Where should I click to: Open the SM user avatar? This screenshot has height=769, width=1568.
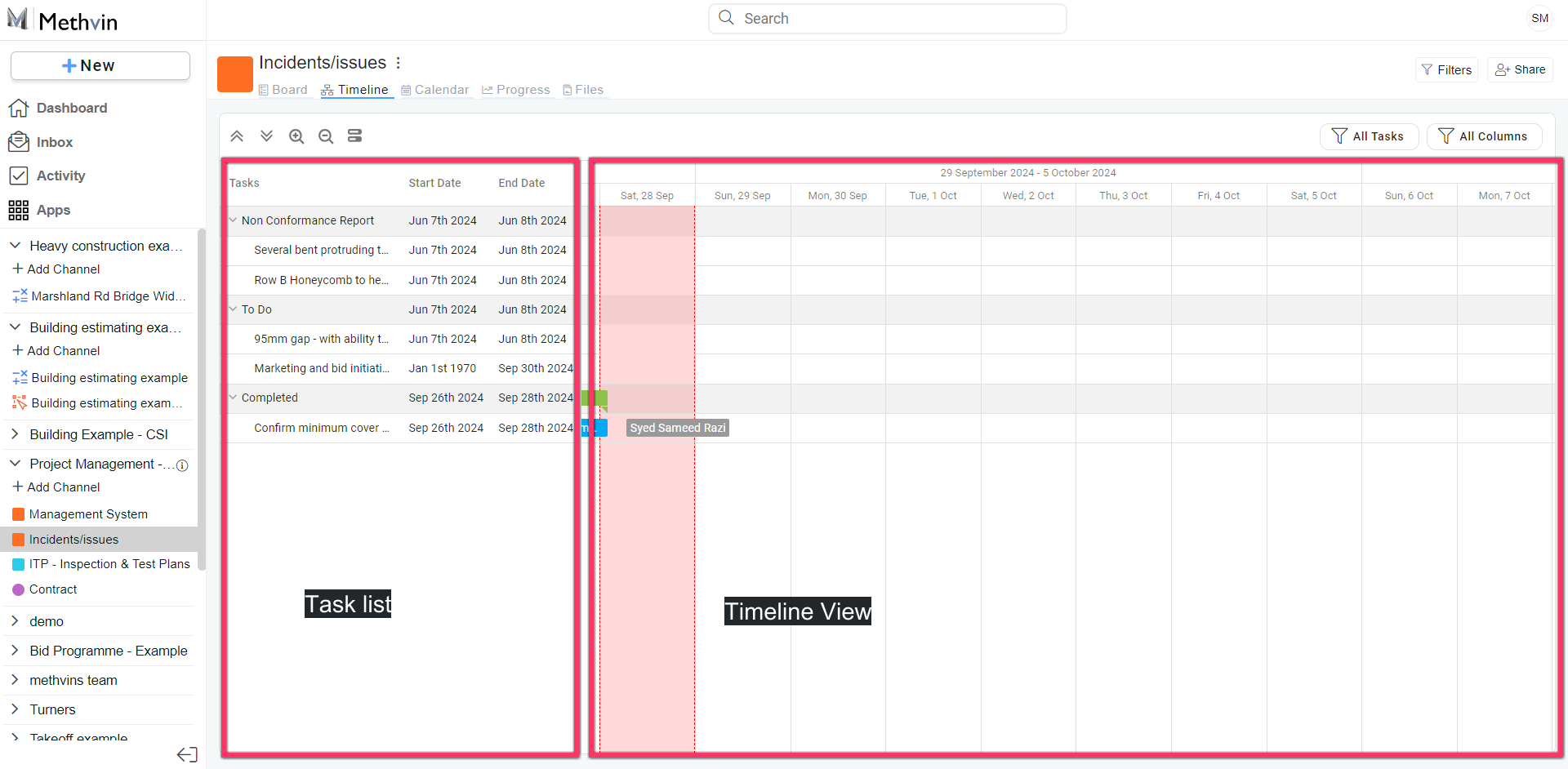(x=1539, y=18)
